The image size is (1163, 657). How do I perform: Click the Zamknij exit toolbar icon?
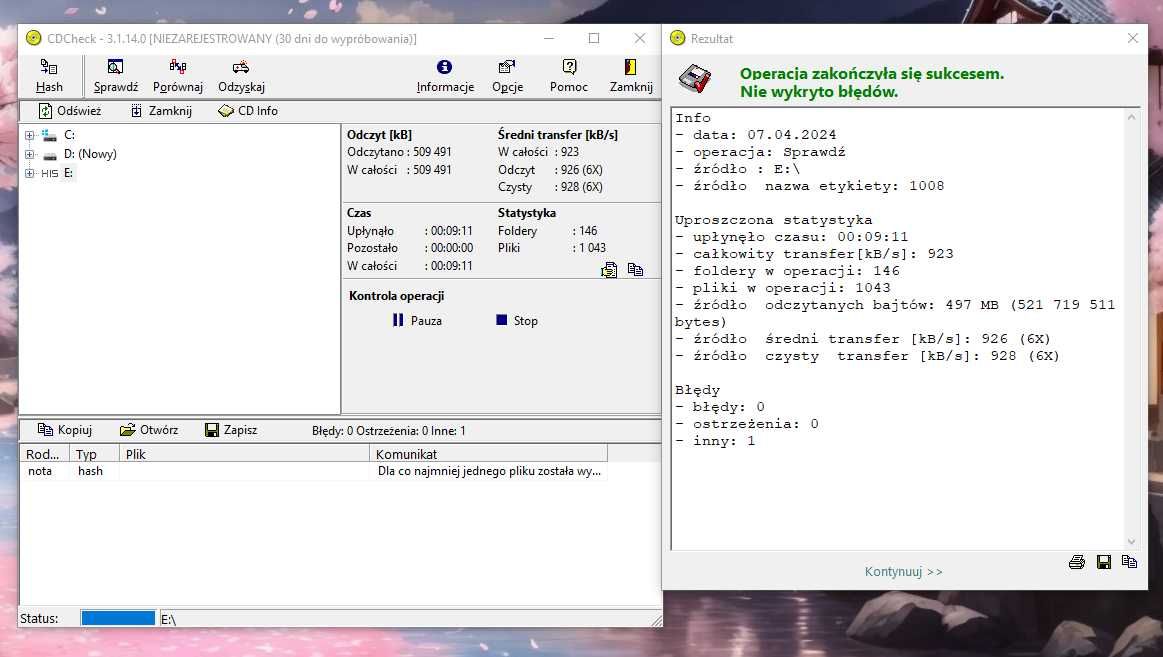(631, 76)
